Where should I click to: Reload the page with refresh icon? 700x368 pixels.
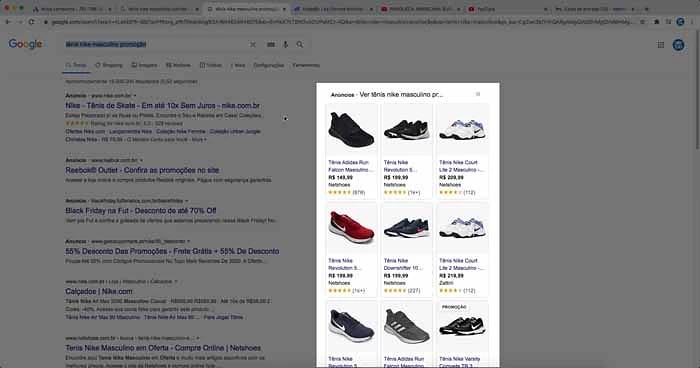[x=31, y=22]
